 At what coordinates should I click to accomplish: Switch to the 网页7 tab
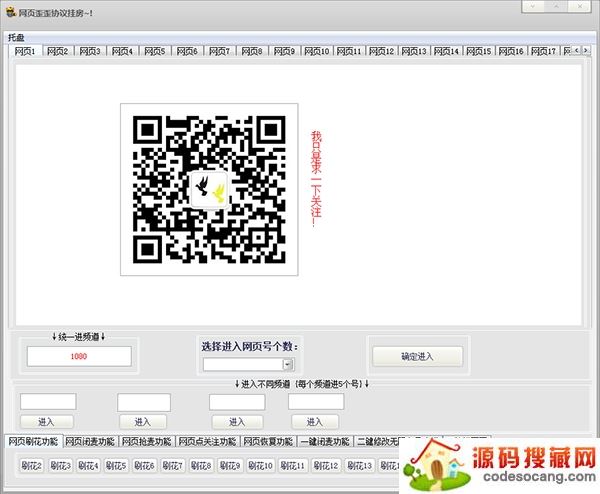point(220,51)
